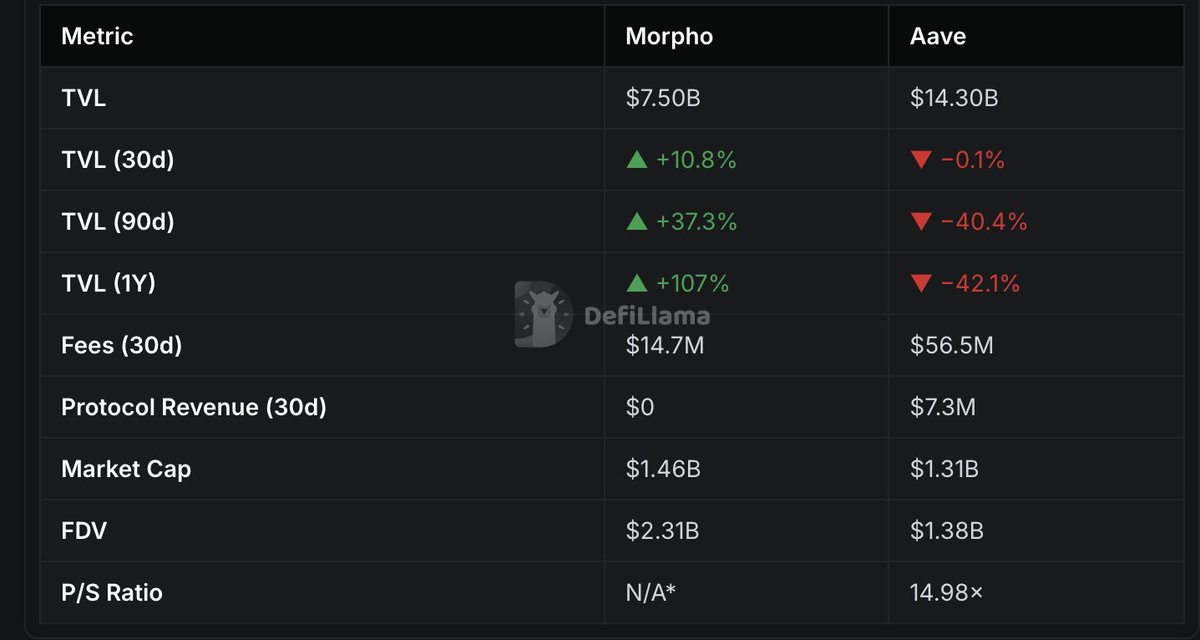Click Aave P/S Ratio 14.98× value
The width and height of the screenshot is (1200, 640).
tap(947, 593)
